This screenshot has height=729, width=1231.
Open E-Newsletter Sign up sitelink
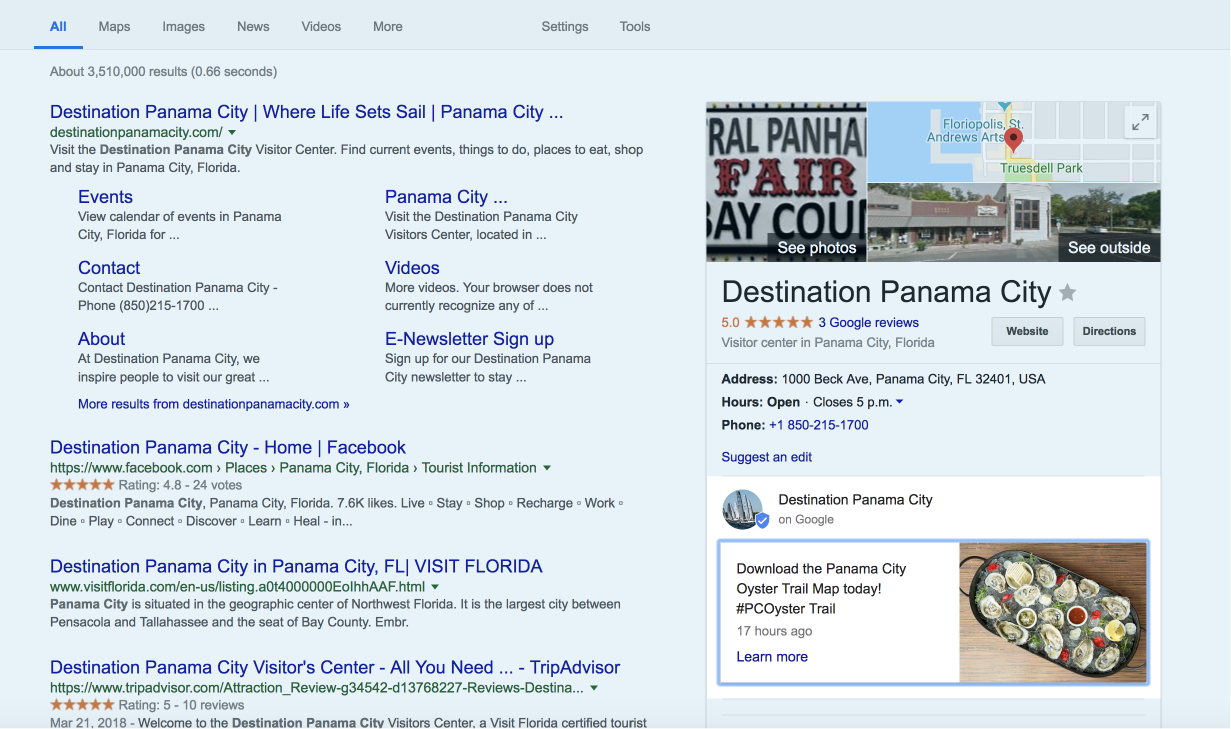469,339
